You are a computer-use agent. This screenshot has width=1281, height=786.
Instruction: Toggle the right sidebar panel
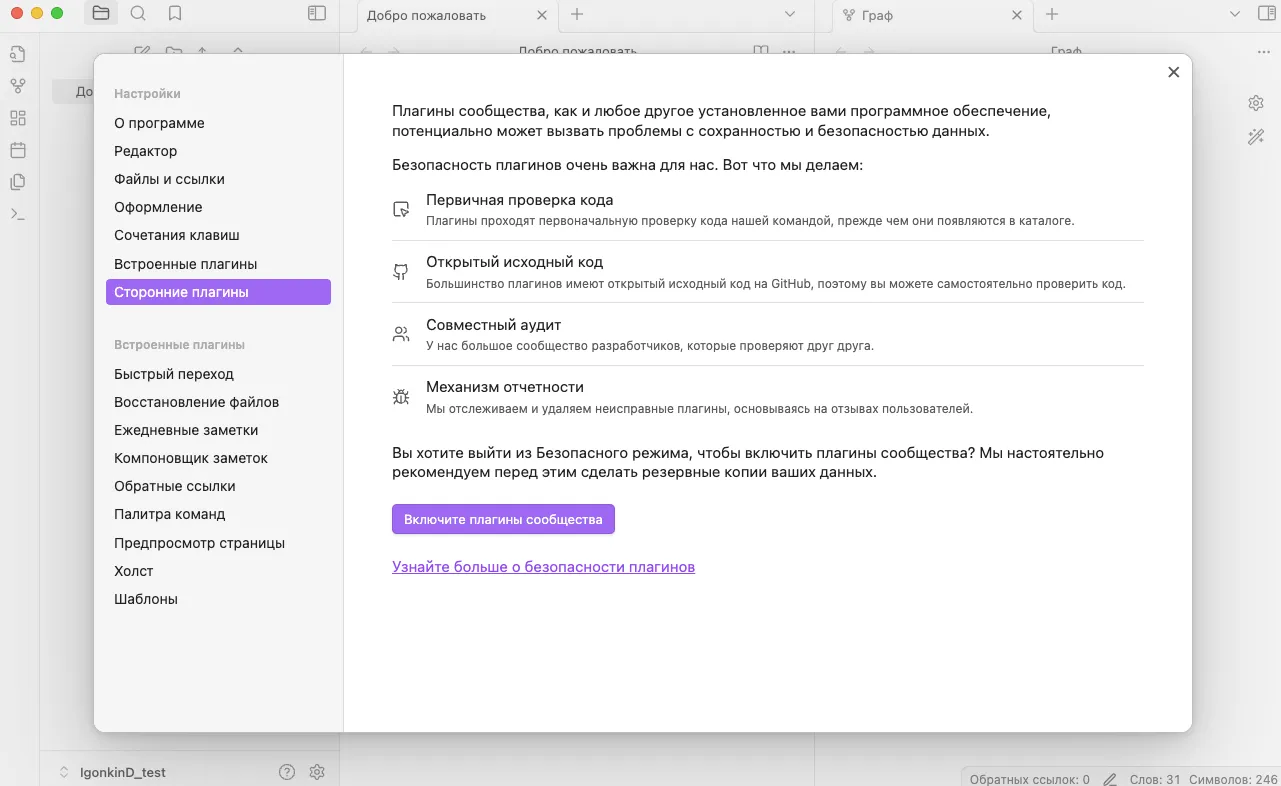[1266, 14]
